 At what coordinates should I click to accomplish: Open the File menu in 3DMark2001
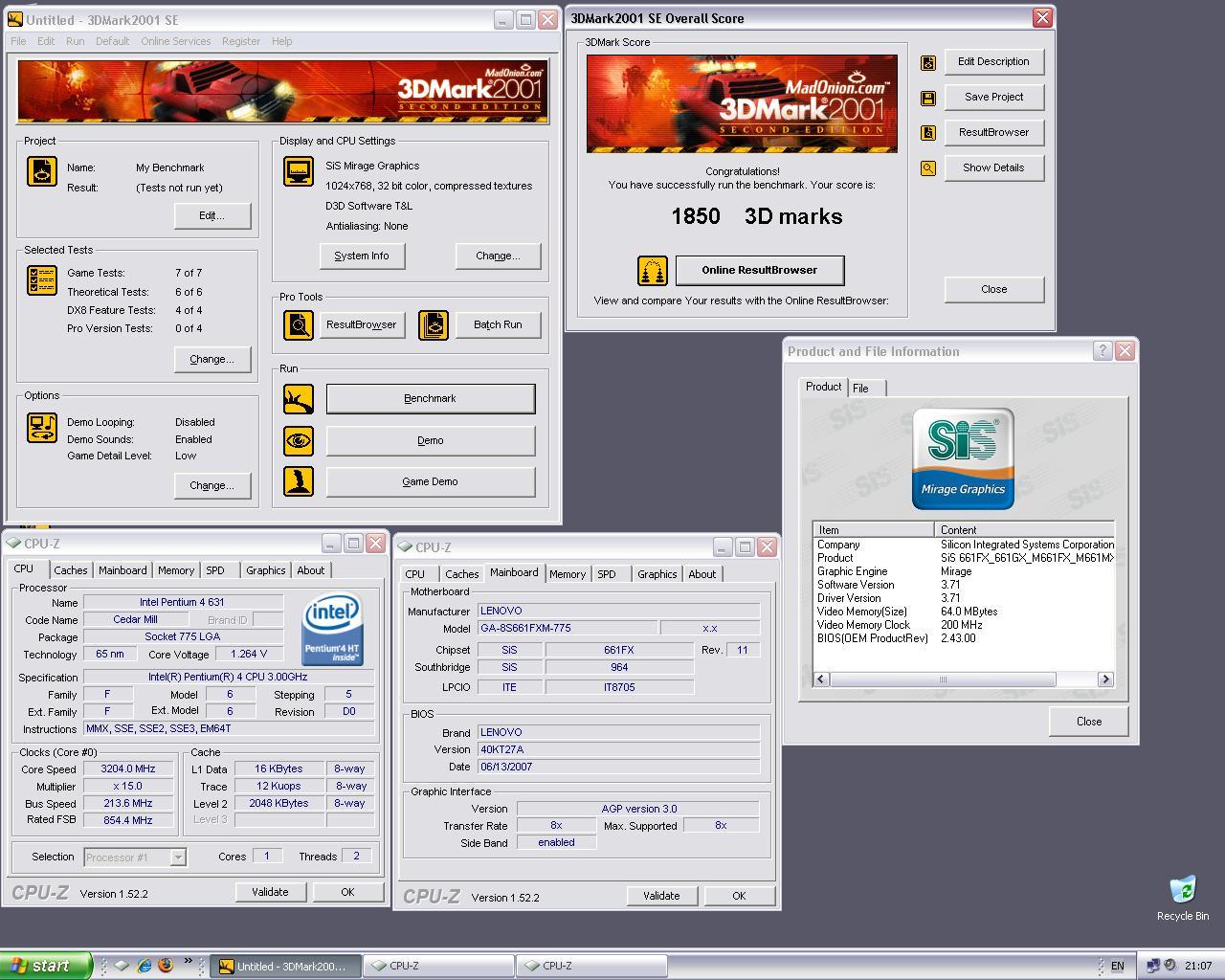tap(18, 41)
